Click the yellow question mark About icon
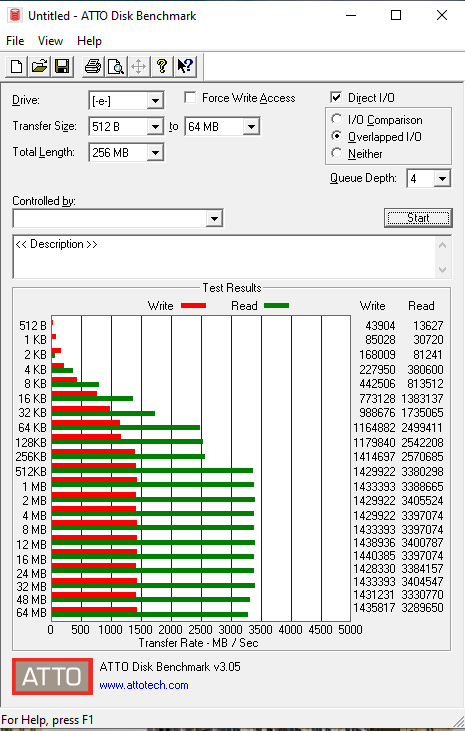Image resolution: width=465 pixels, height=731 pixels. click(162, 67)
